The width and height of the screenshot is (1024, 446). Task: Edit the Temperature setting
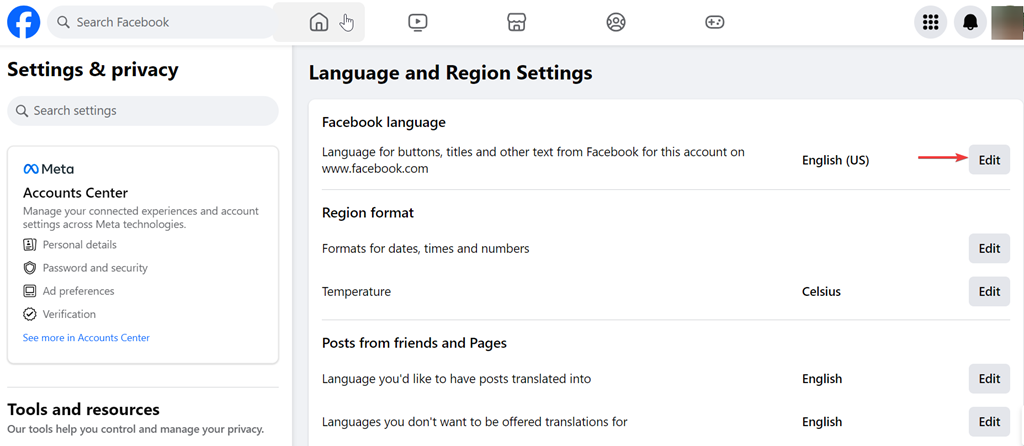point(989,291)
